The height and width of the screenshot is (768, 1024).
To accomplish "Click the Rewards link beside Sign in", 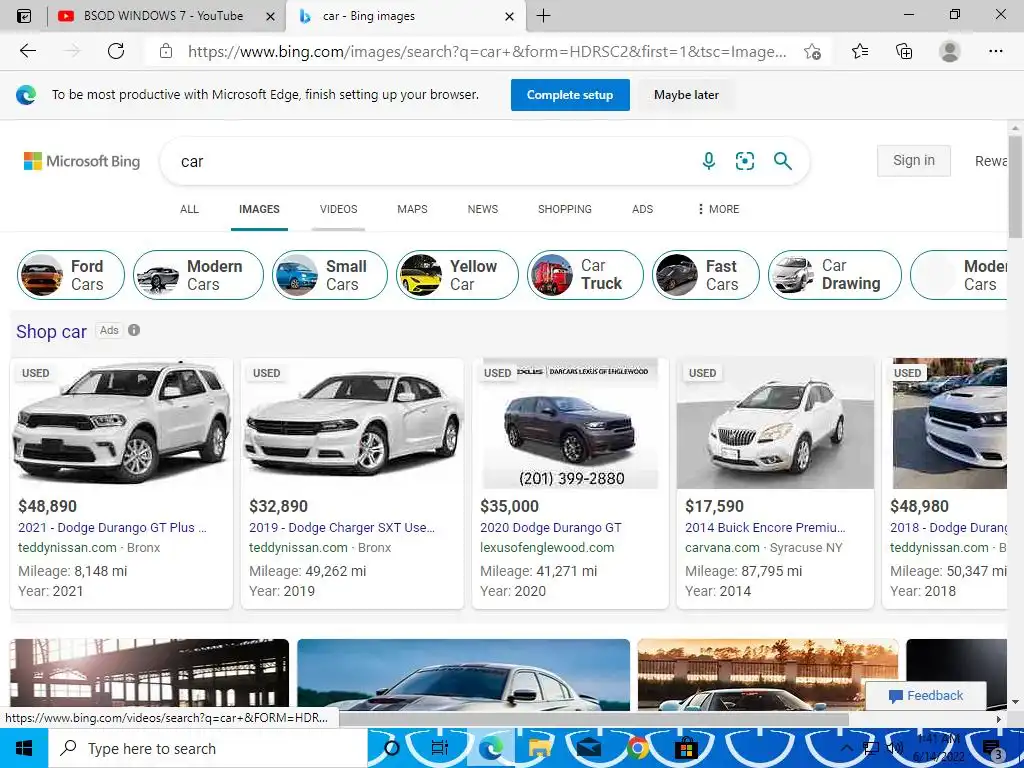I will click(x=991, y=161).
